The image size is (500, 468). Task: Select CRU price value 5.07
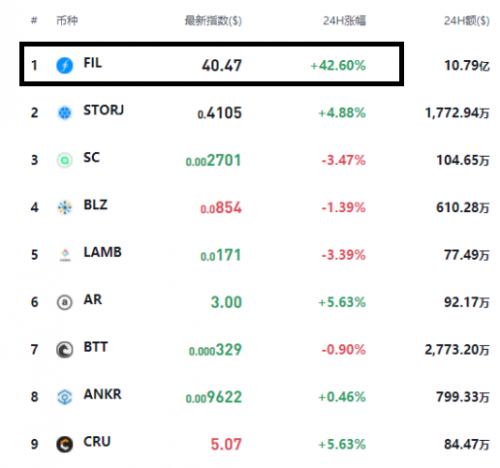[x=226, y=444]
